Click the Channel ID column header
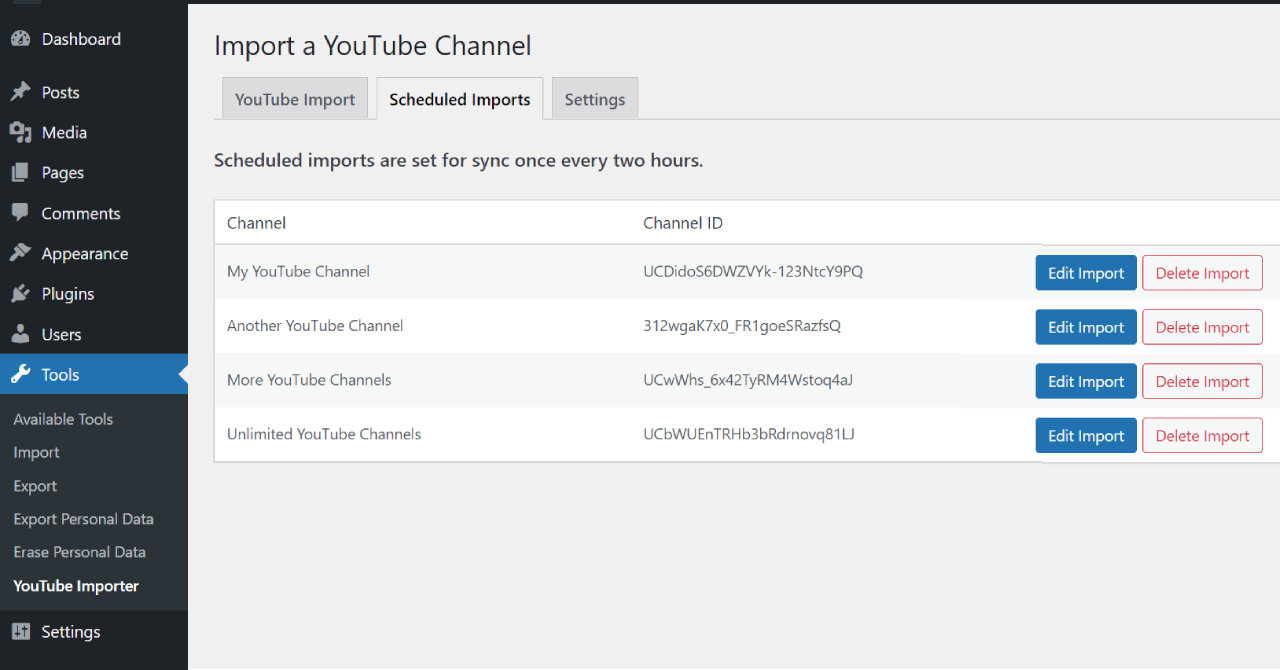Viewport: 1280px width, 670px height. point(683,223)
